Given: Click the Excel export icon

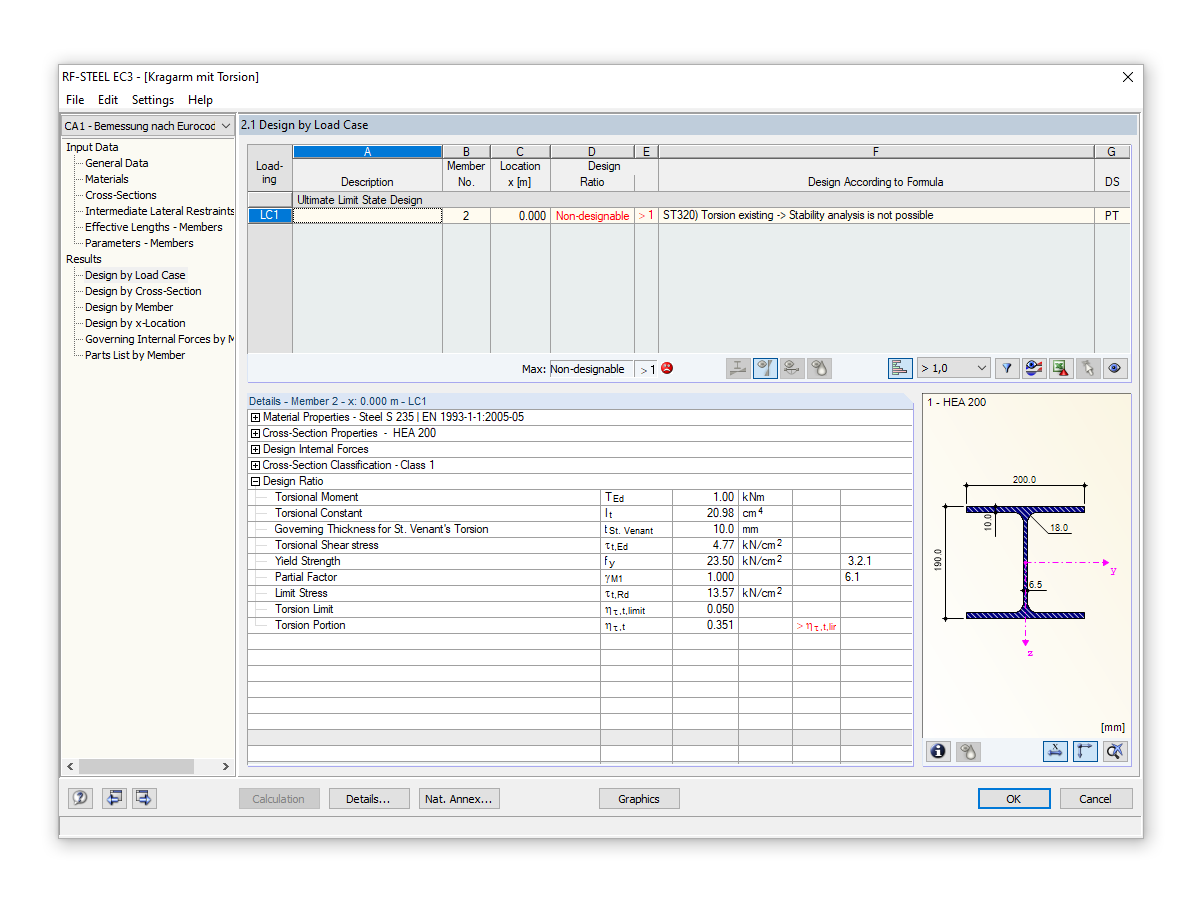Looking at the screenshot, I should click(x=1061, y=368).
